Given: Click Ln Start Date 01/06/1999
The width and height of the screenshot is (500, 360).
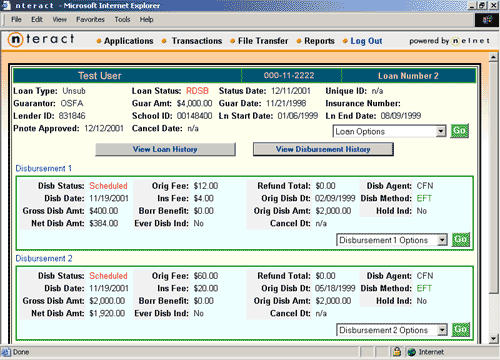Looking at the screenshot, I should point(298,116).
